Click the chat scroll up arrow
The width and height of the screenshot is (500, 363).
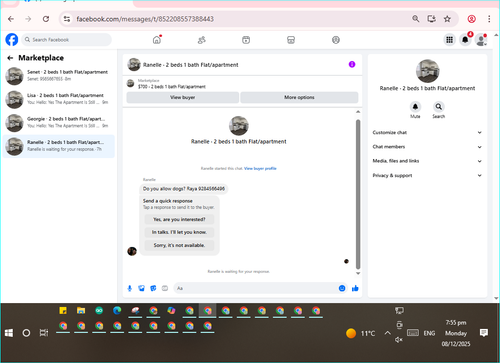pos(358,112)
